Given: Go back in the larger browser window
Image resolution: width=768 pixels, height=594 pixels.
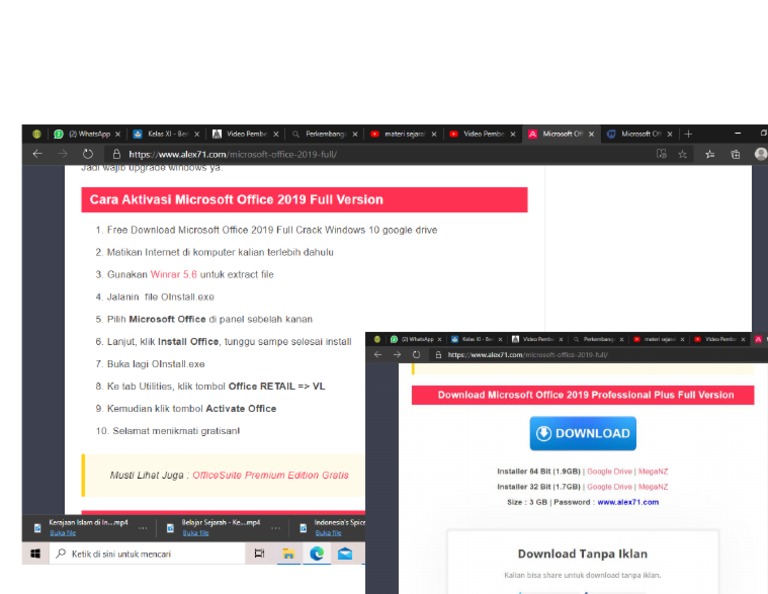Looking at the screenshot, I should click(37, 154).
